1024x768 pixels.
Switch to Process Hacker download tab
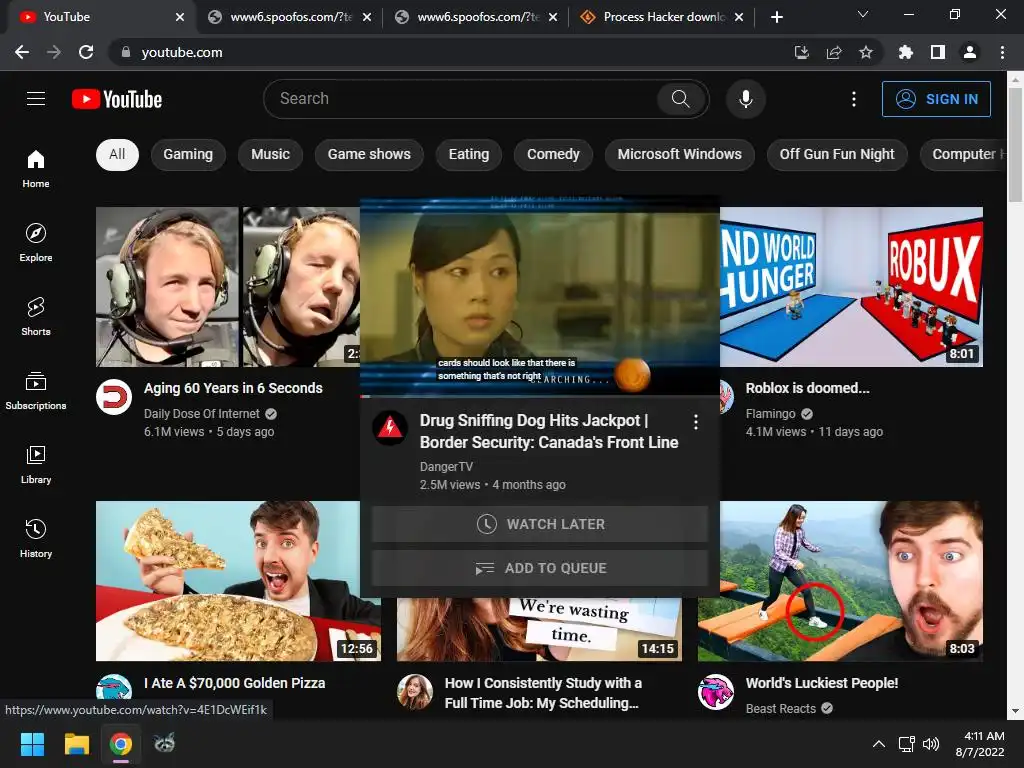coord(661,17)
